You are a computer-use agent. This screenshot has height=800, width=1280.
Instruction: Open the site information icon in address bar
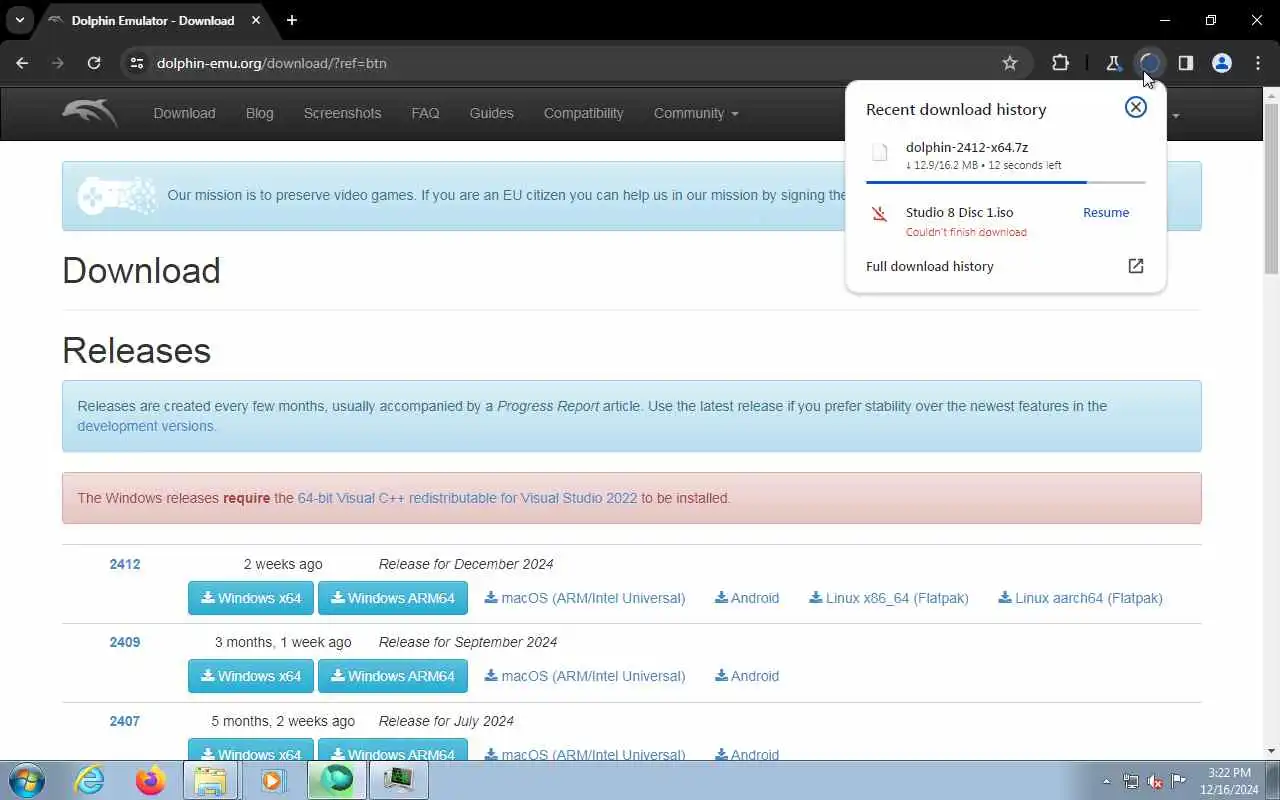(x=138, y=63)
